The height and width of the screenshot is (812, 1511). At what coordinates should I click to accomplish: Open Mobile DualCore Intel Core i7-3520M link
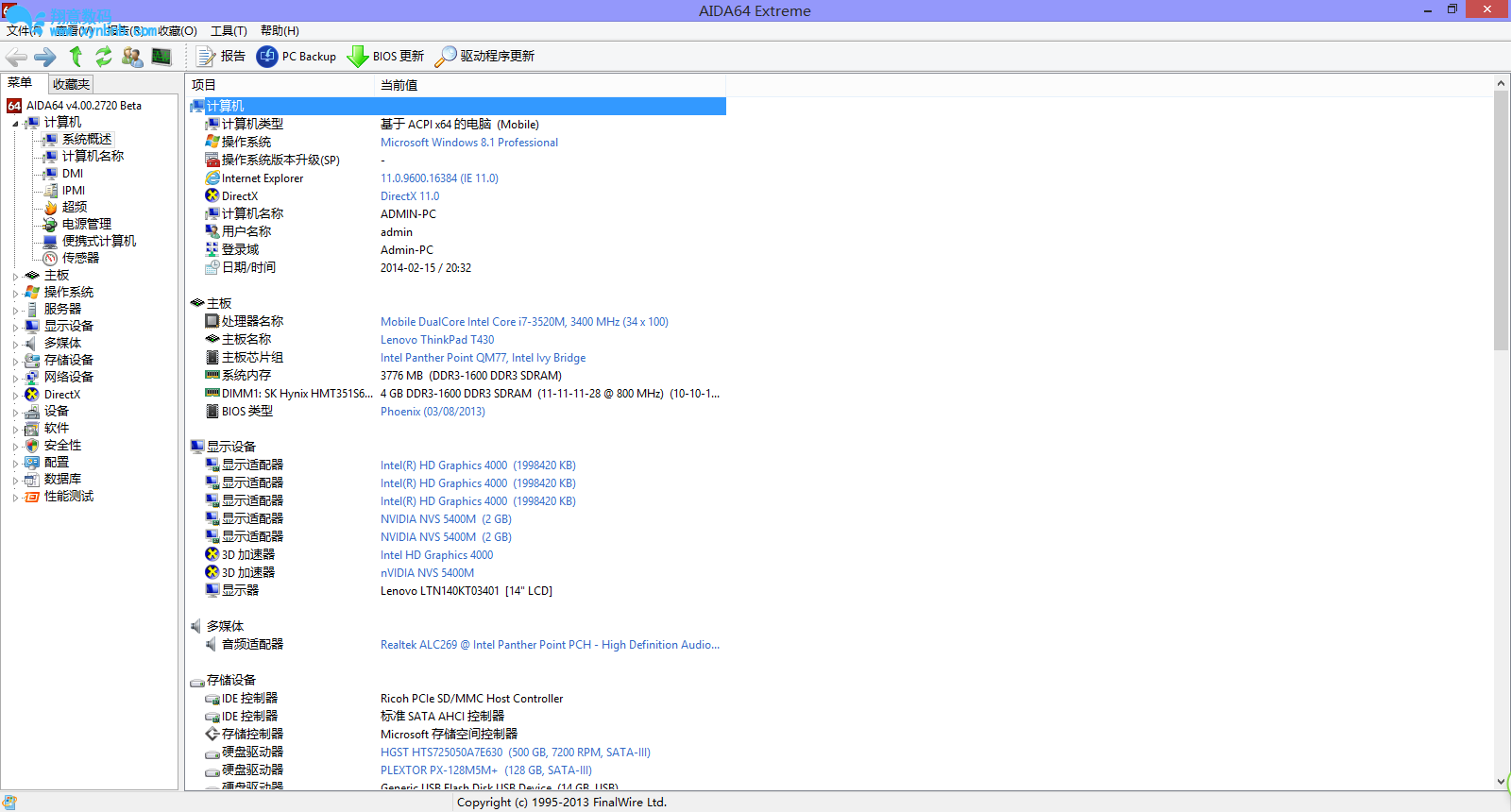tap(524, 322)
